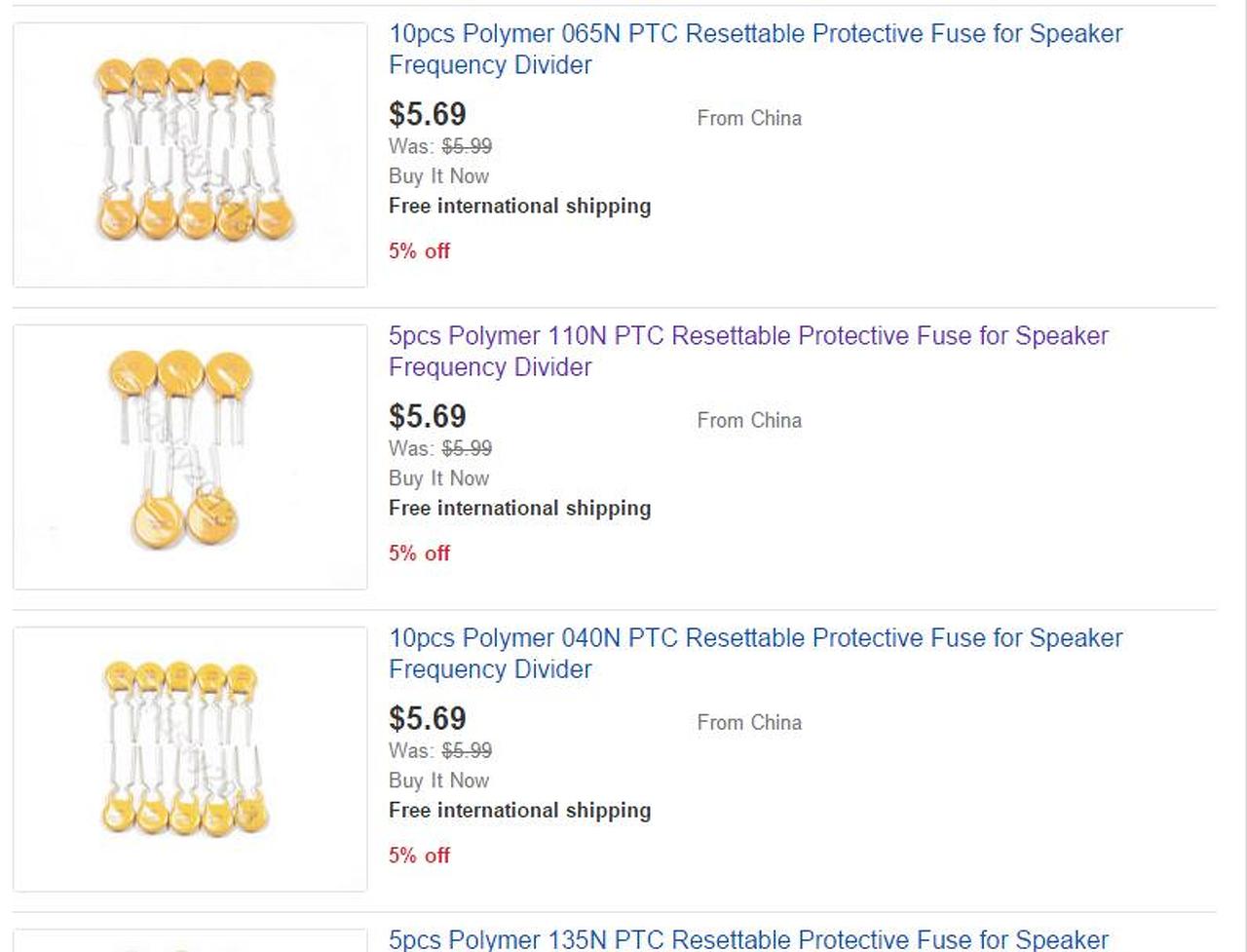Click "Free international shipping" on the 040N listing
This screenshot has width=1247, height=952.
point(519,810)
